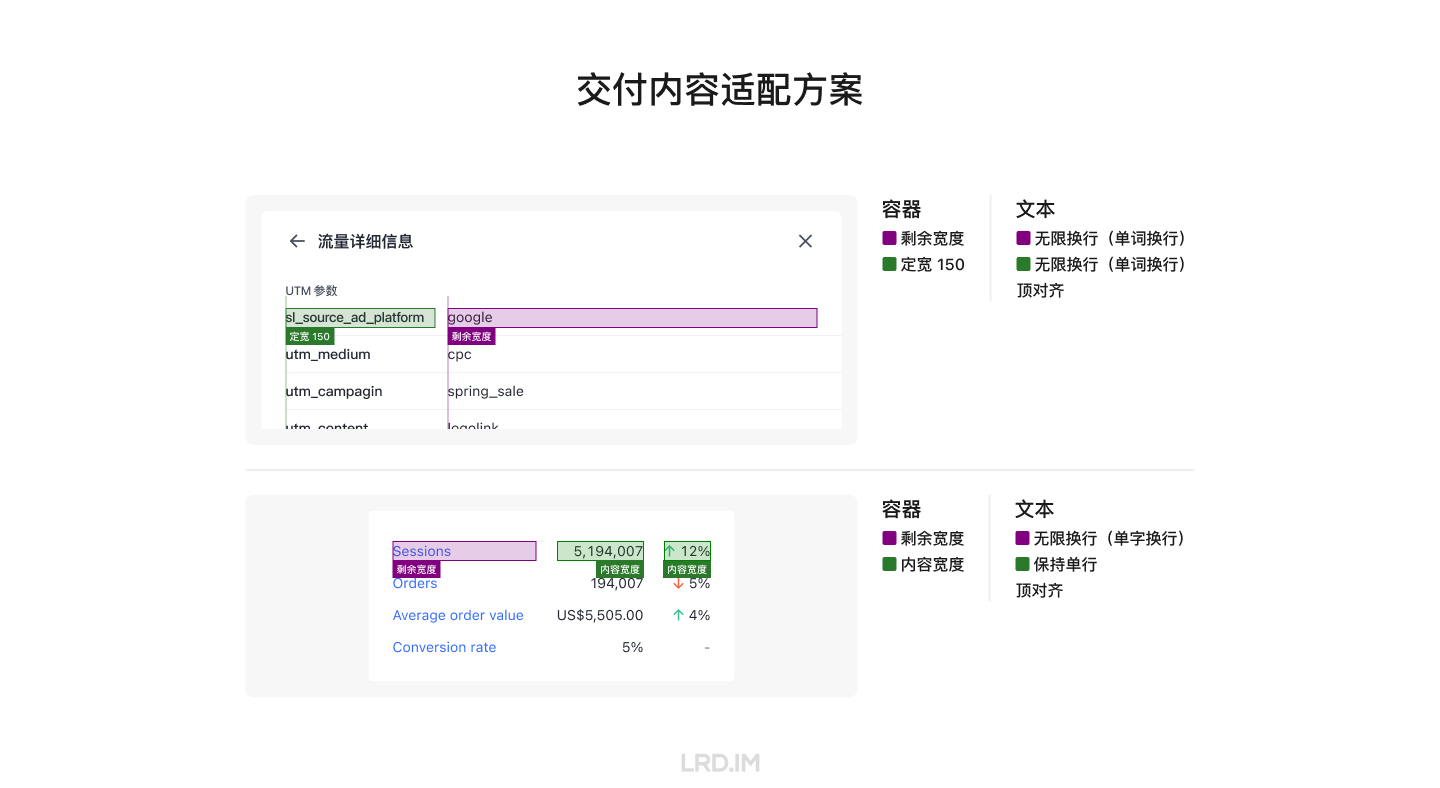The width and height of the screenshot is (1440, 788).
Task: Select the utm_medium row label
Action: click(x=328, y=354)
